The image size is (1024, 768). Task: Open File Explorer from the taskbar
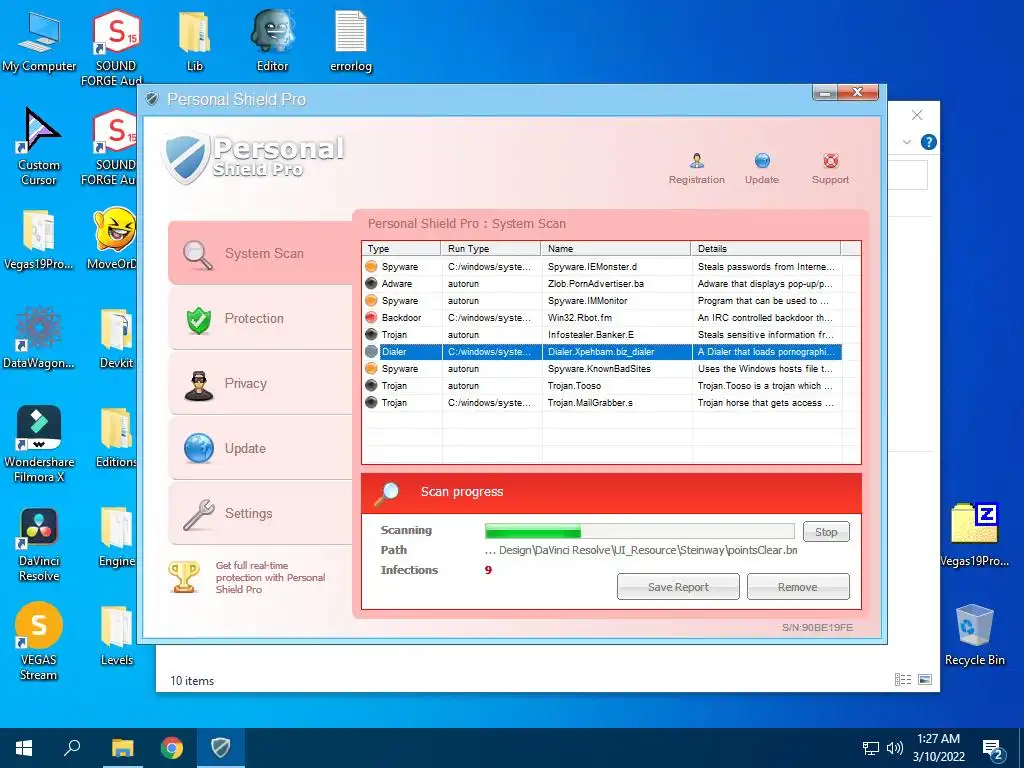point(122,748)
